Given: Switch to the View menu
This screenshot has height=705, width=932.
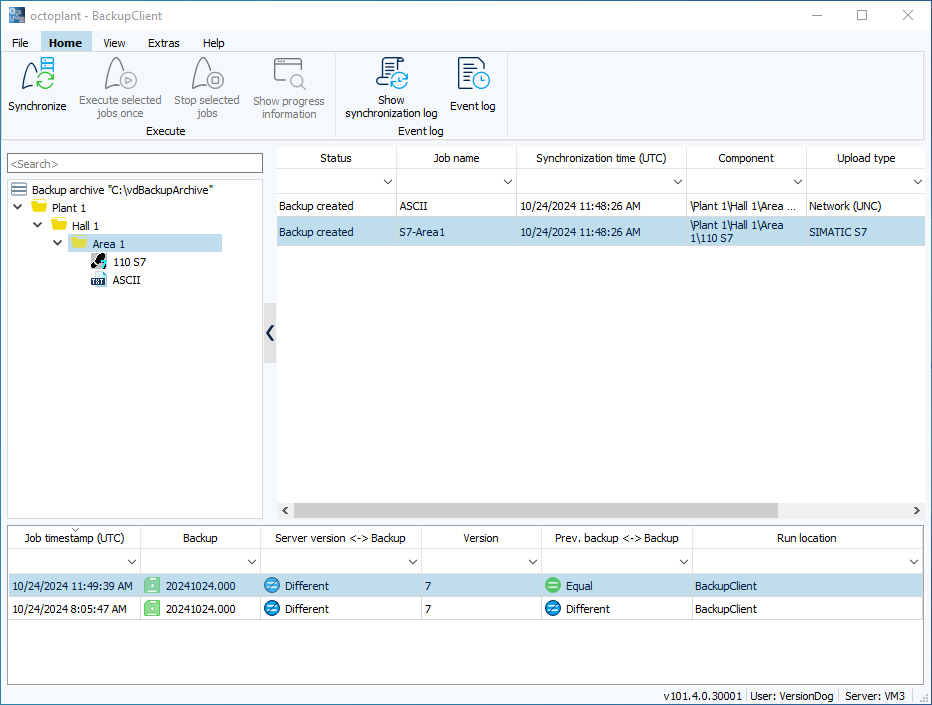Looking at the screenshot, I should [x=113, y=43].
